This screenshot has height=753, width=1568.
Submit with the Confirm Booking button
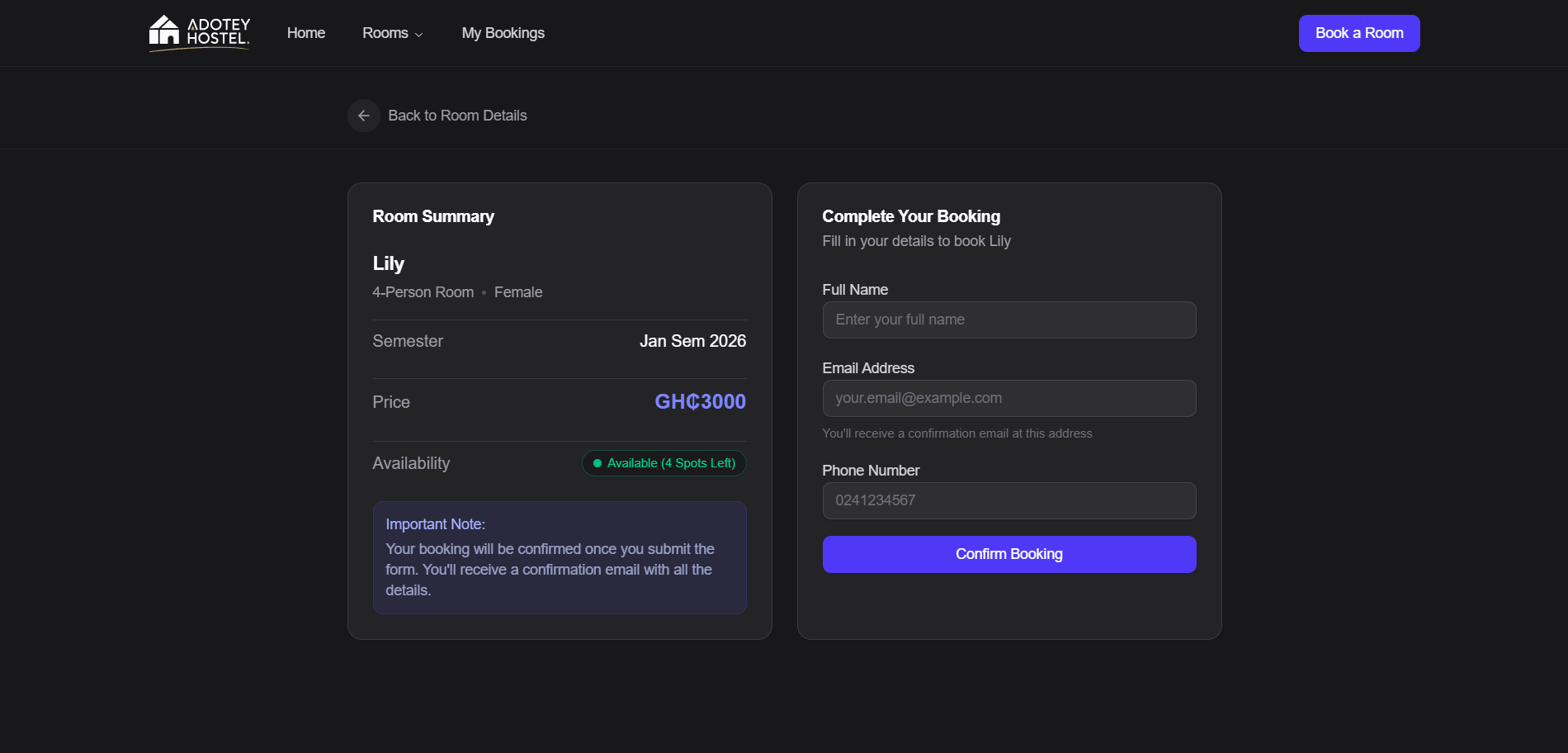point(1008,554)
